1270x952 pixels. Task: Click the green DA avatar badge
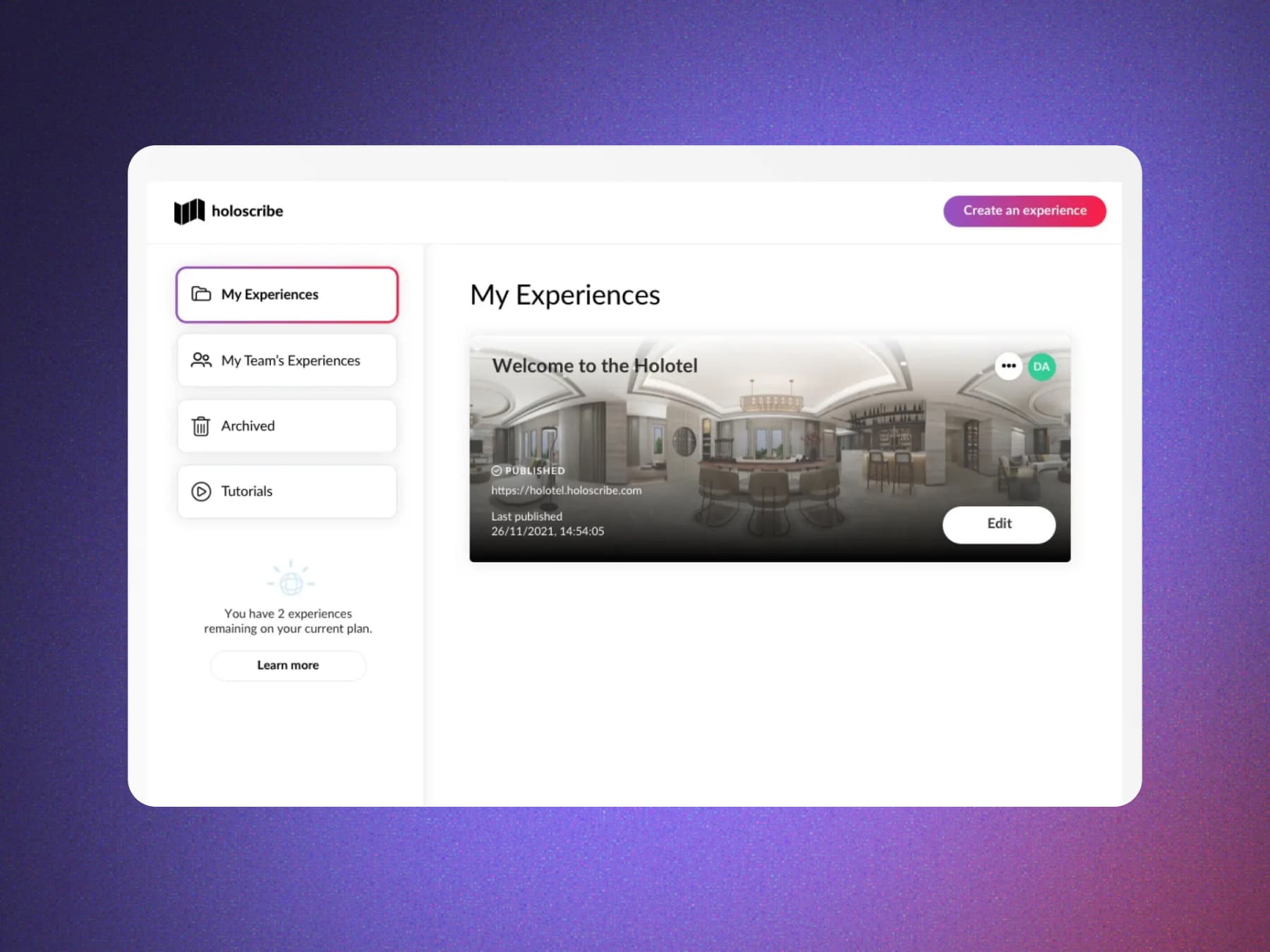point(1041,367)
